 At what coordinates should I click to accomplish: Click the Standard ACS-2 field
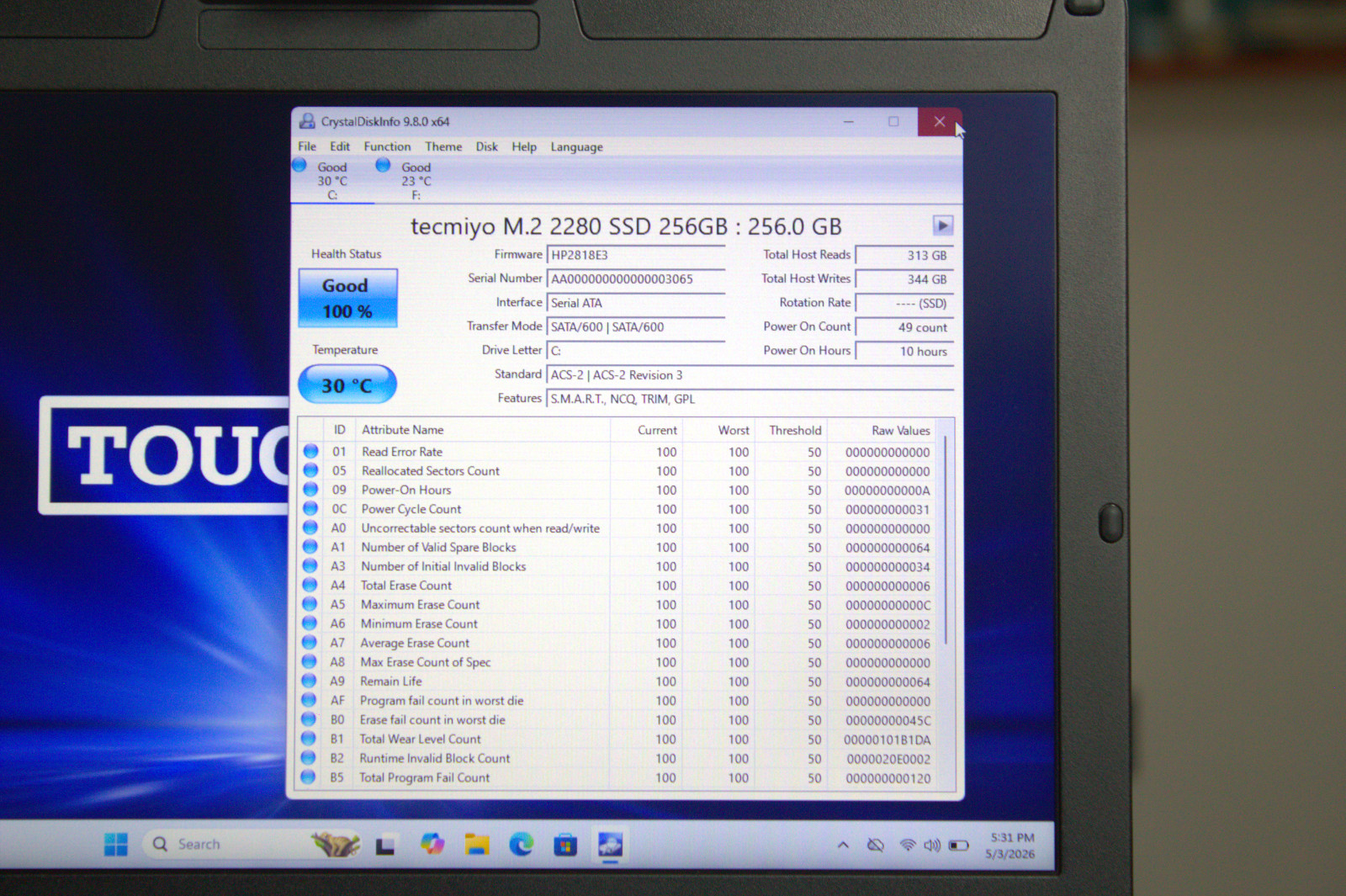click(x=750, y=375)
